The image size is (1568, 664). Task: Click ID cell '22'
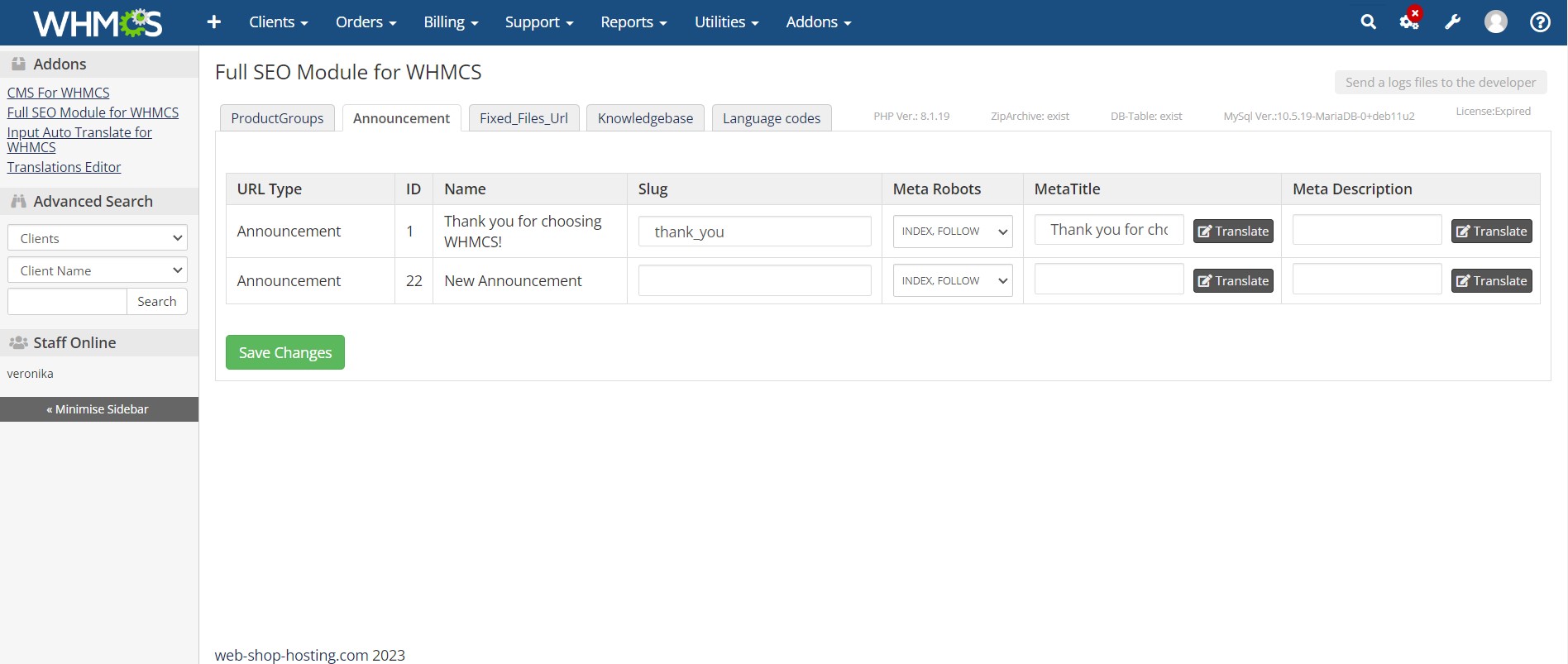pos(414,281)
